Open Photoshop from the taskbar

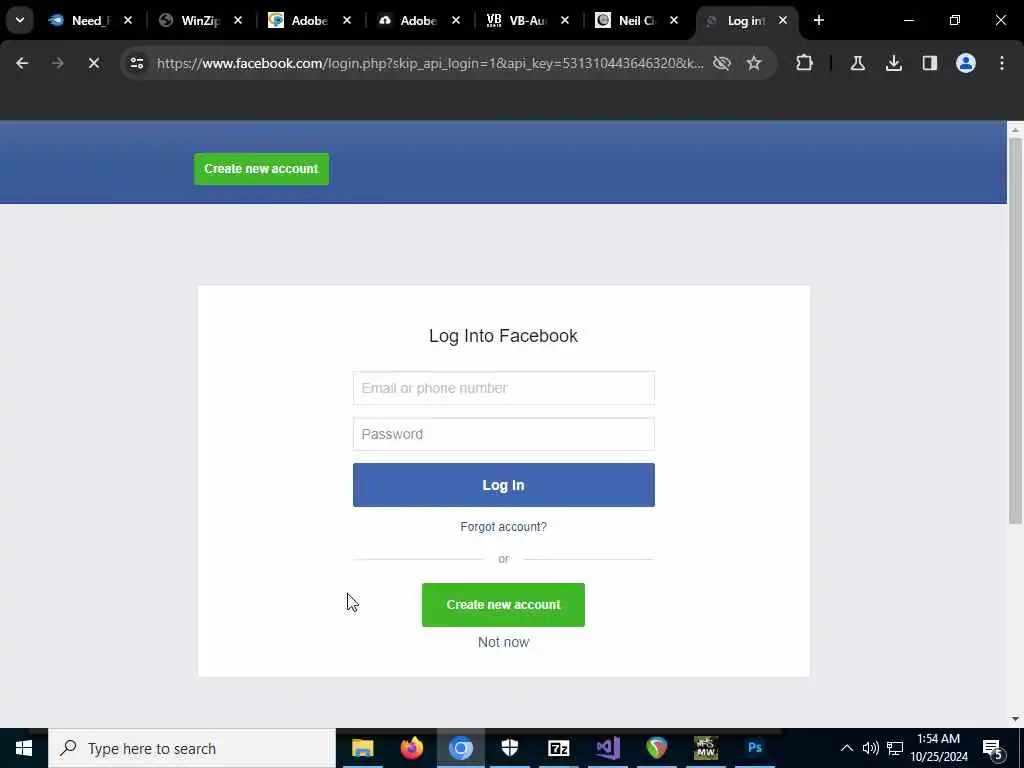coord(755,748)
